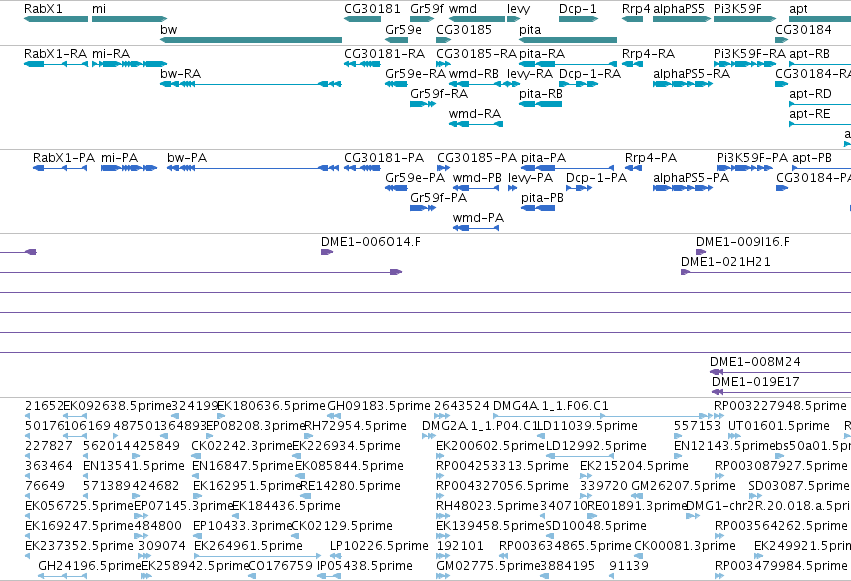Screen dimensions: 851x581
Task: Click the Dcp-1-PA feature
Action: point(579,188)
